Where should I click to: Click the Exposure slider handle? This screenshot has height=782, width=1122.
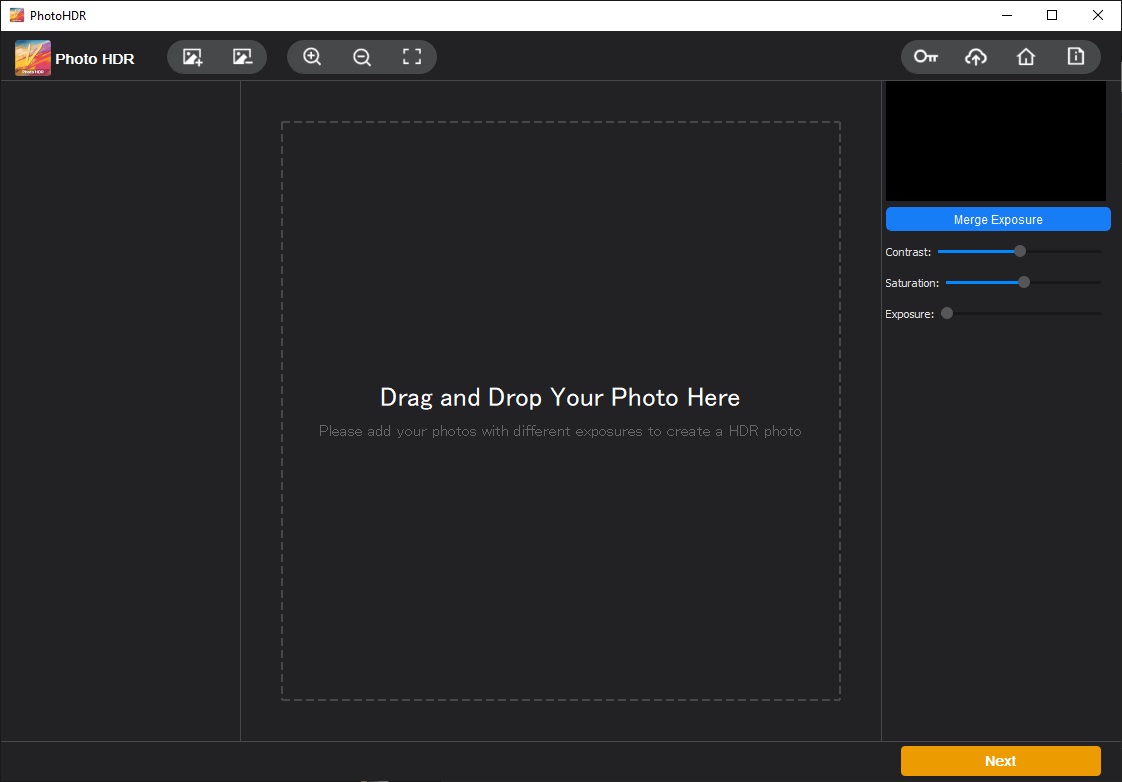[x=947, y=313]
